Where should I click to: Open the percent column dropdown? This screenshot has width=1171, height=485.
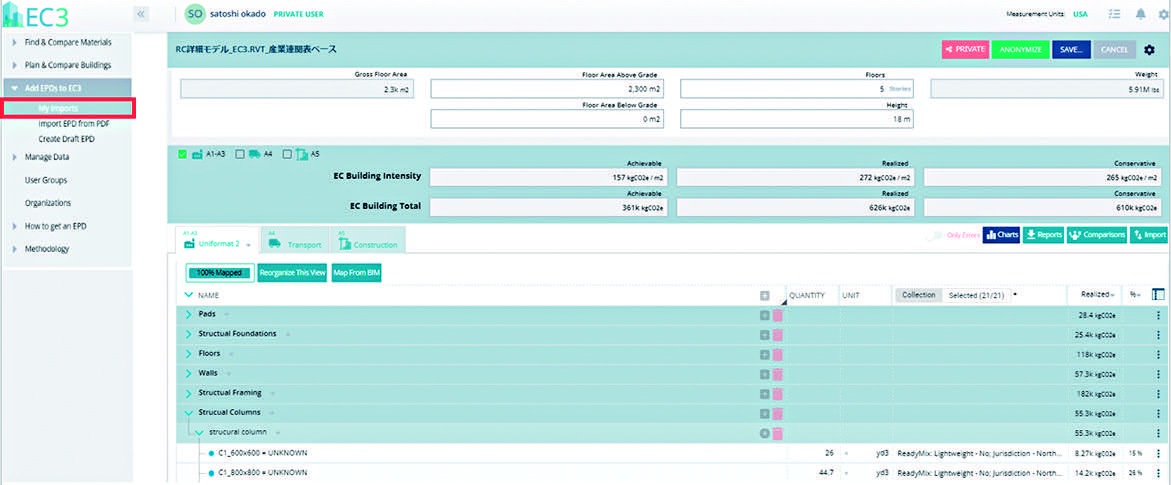(x=1135, y=295)
